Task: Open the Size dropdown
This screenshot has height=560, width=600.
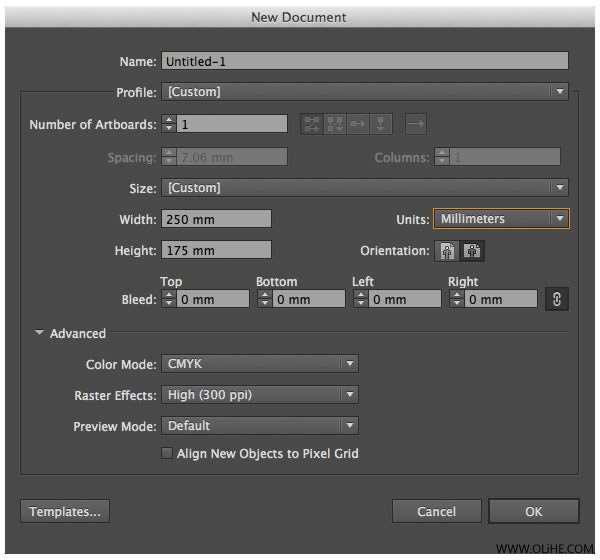Action: 365,188
